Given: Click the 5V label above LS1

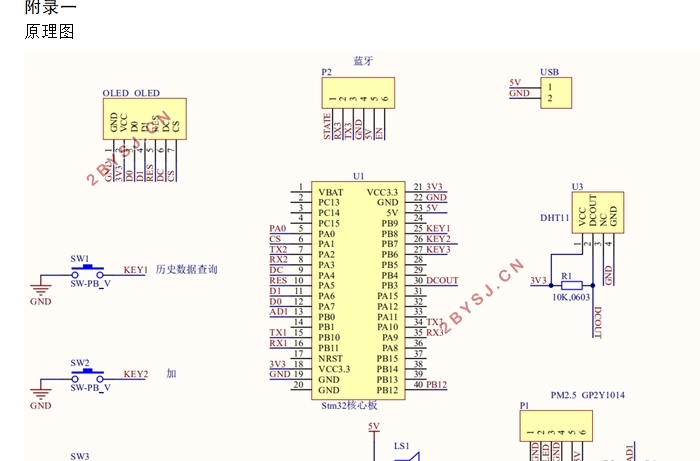Looking at the screenshot, I should click(374, 426).
